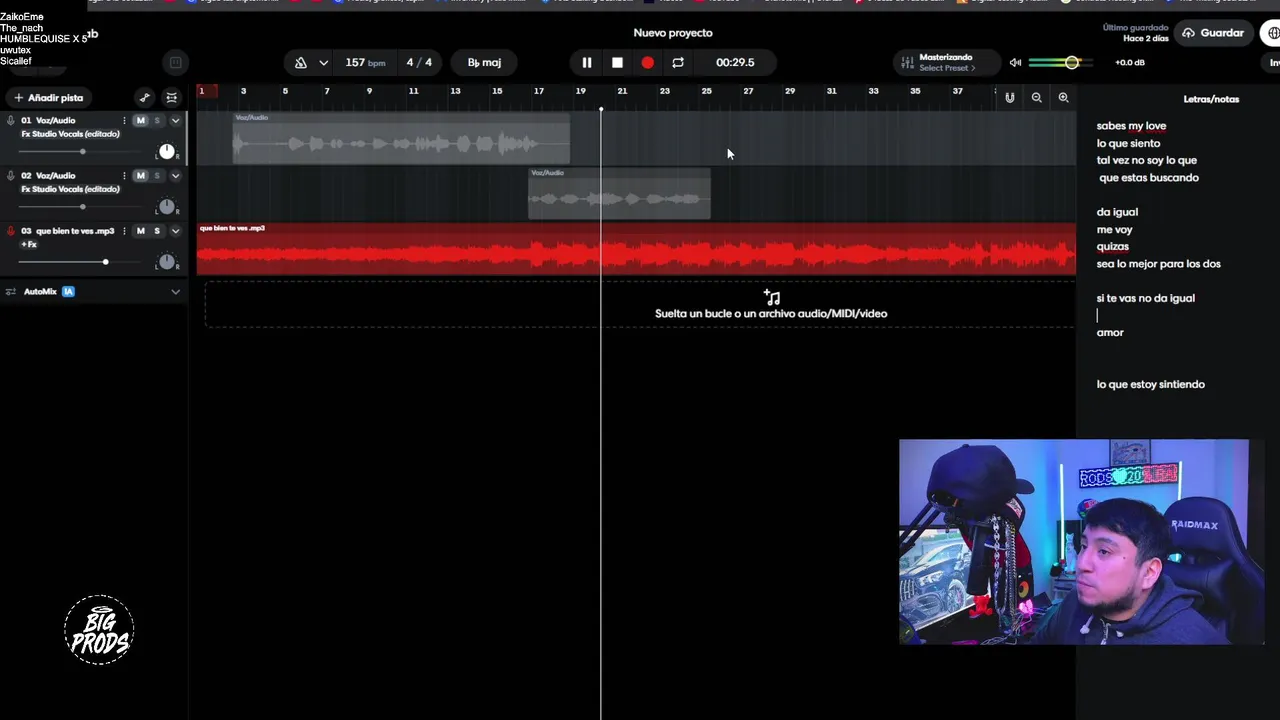Viewport: 1280px width, 720px height.
Task: Mute track 03 que bien te ves .mp3
Action: pyautogui.click(x=140, y=231)
